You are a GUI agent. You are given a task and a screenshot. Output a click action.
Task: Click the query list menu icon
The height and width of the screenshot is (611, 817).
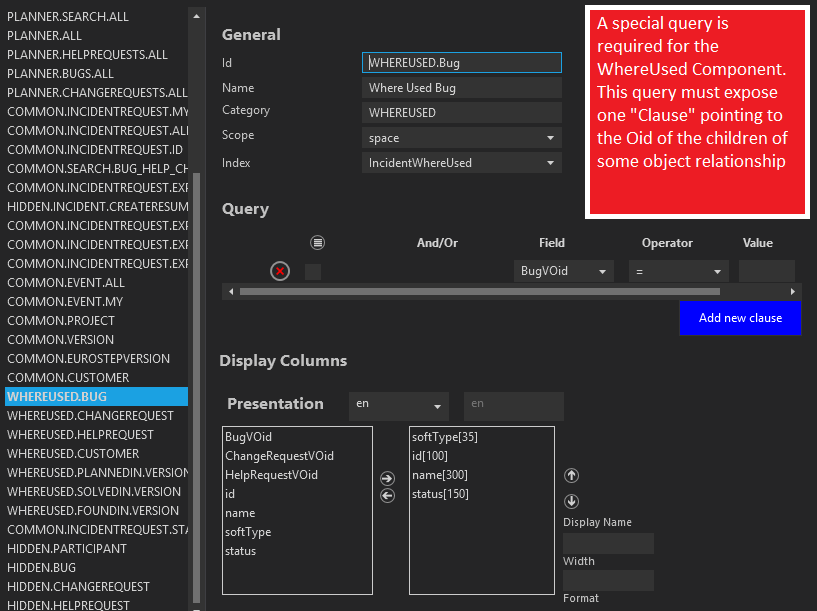tap(317, 243)
